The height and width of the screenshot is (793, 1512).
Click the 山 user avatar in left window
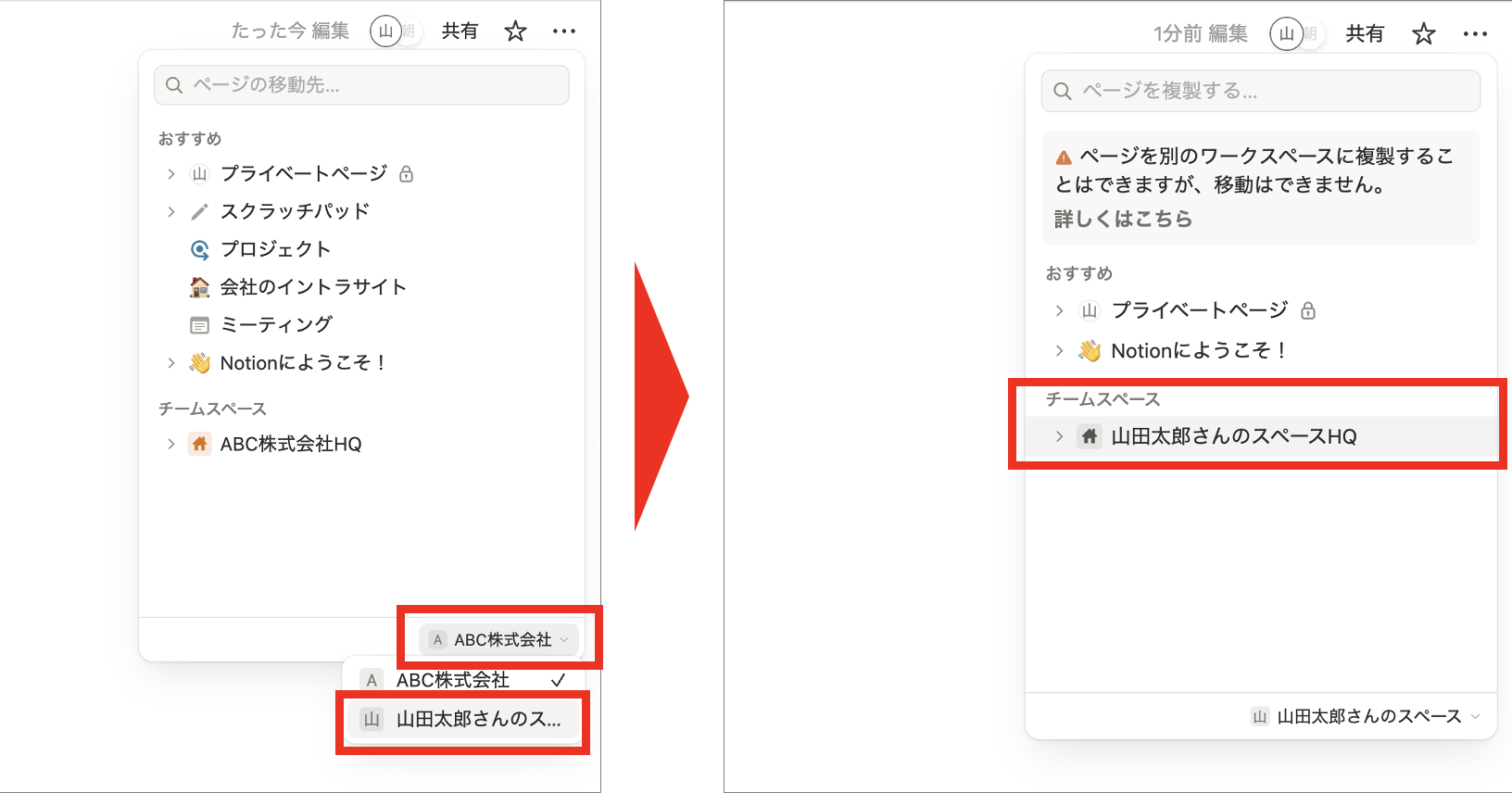point(386,31)
